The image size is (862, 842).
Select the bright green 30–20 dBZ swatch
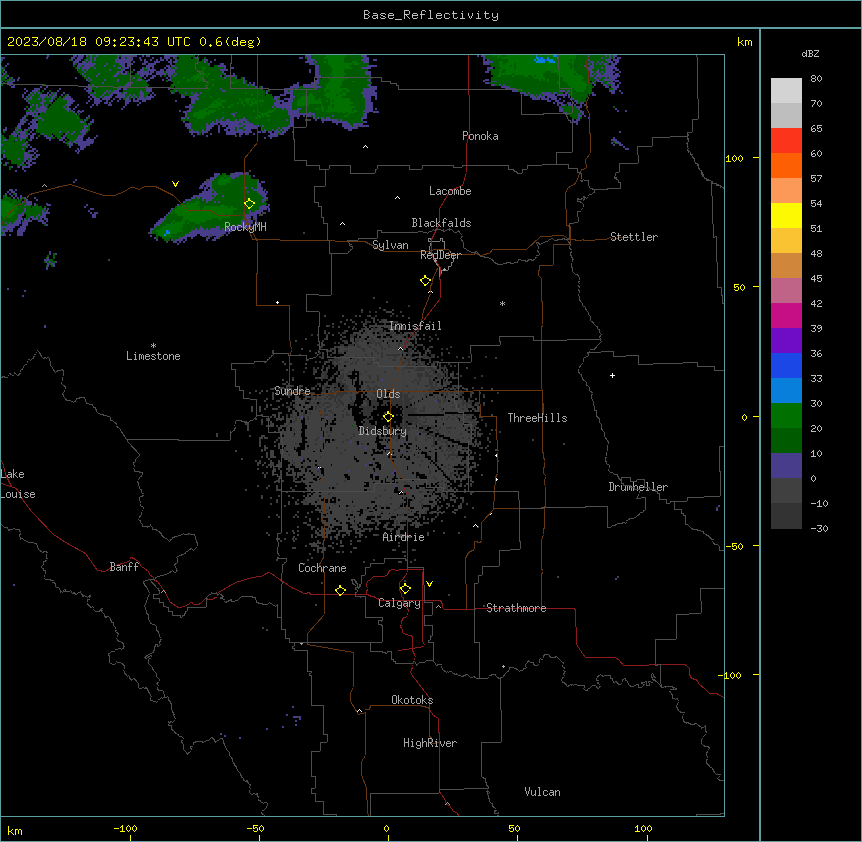786,416
